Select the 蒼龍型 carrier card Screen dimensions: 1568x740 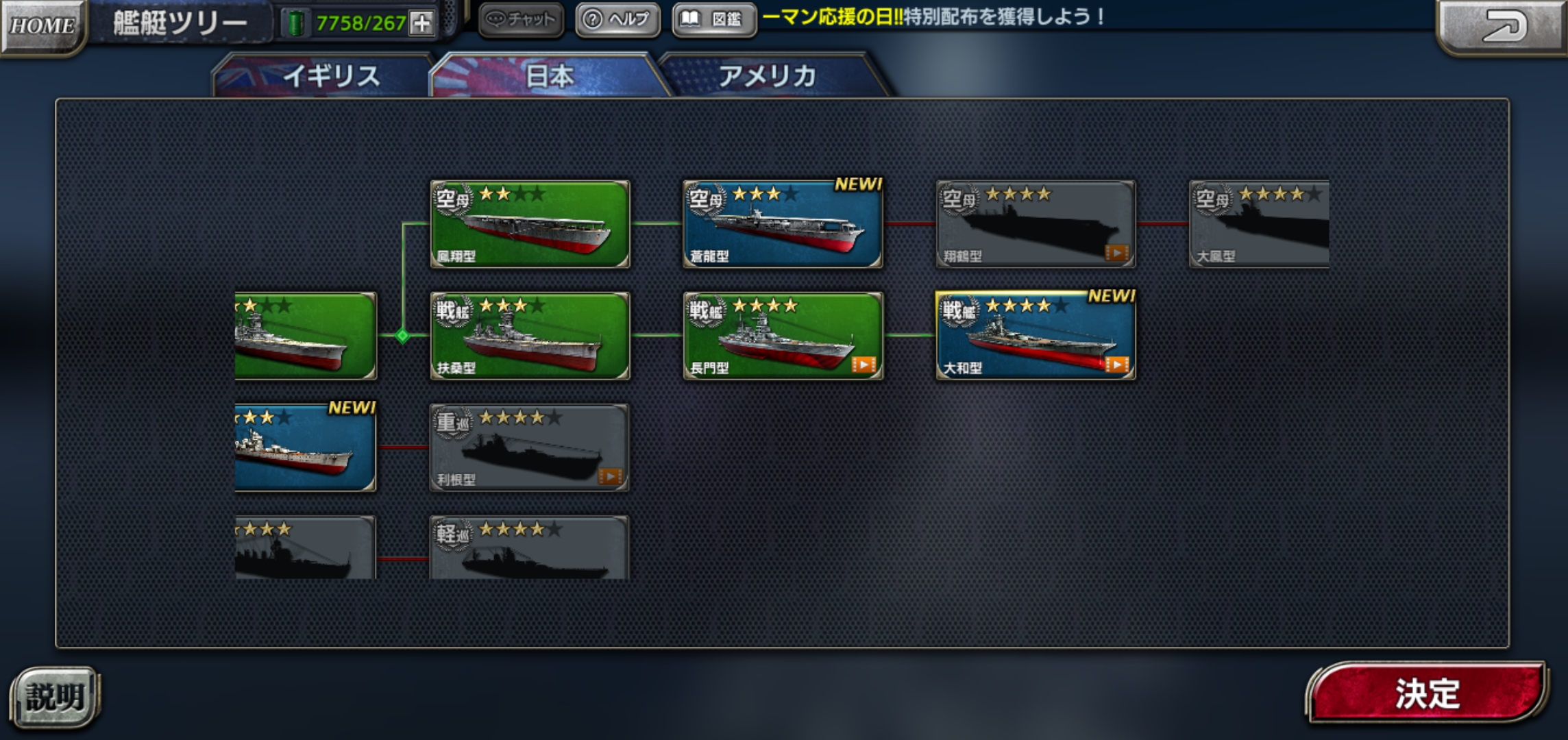click(x=783, y=224)
